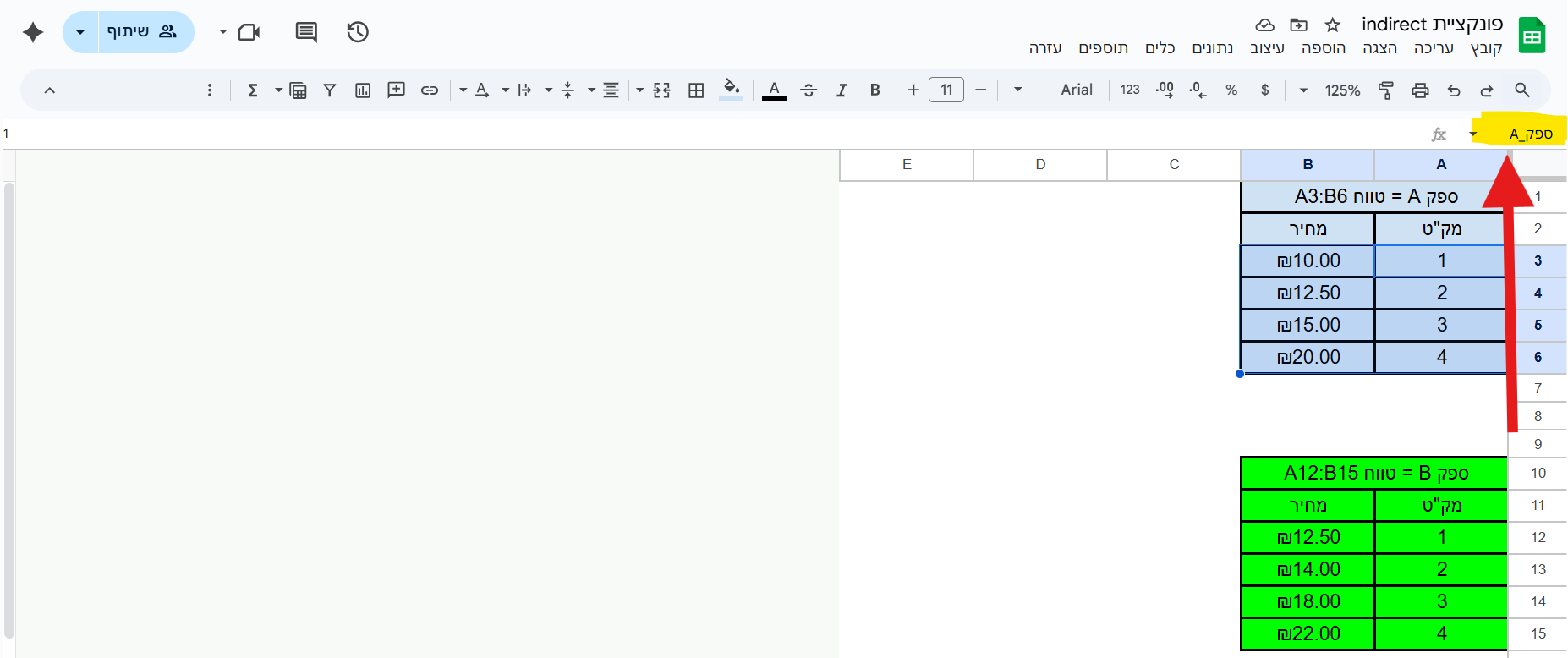Click the .0 decrease decimal places icon
Screen dimensions: 1568x658
[x=1198, y=90]
